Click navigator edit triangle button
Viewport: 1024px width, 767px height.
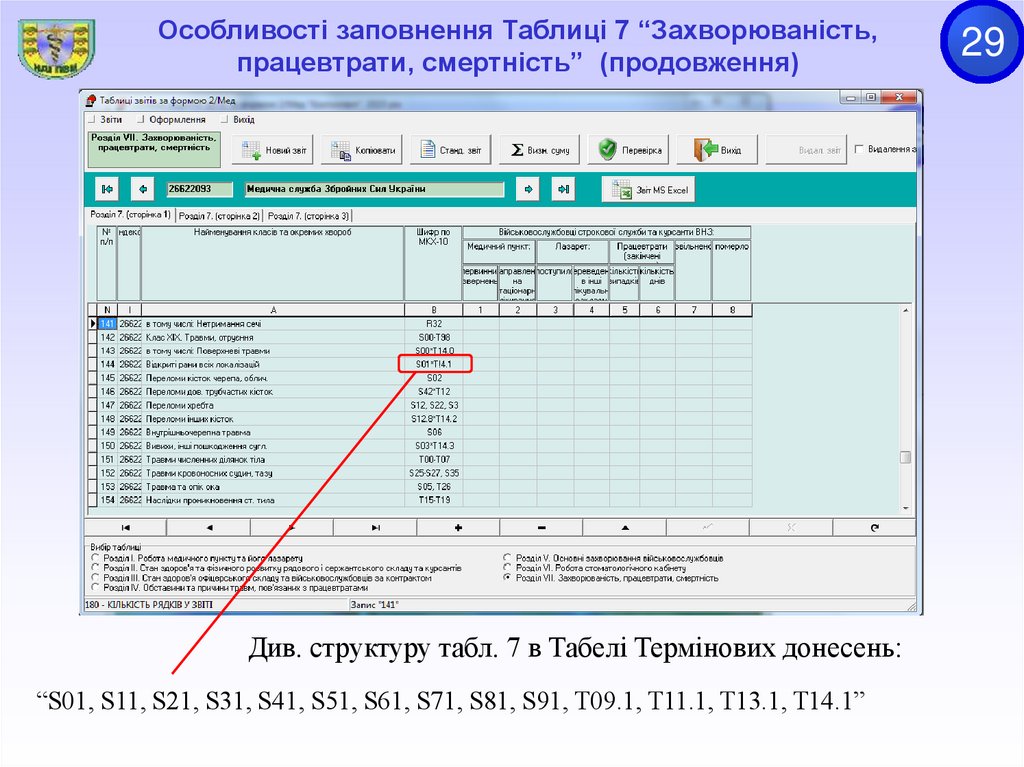[625, 527]
